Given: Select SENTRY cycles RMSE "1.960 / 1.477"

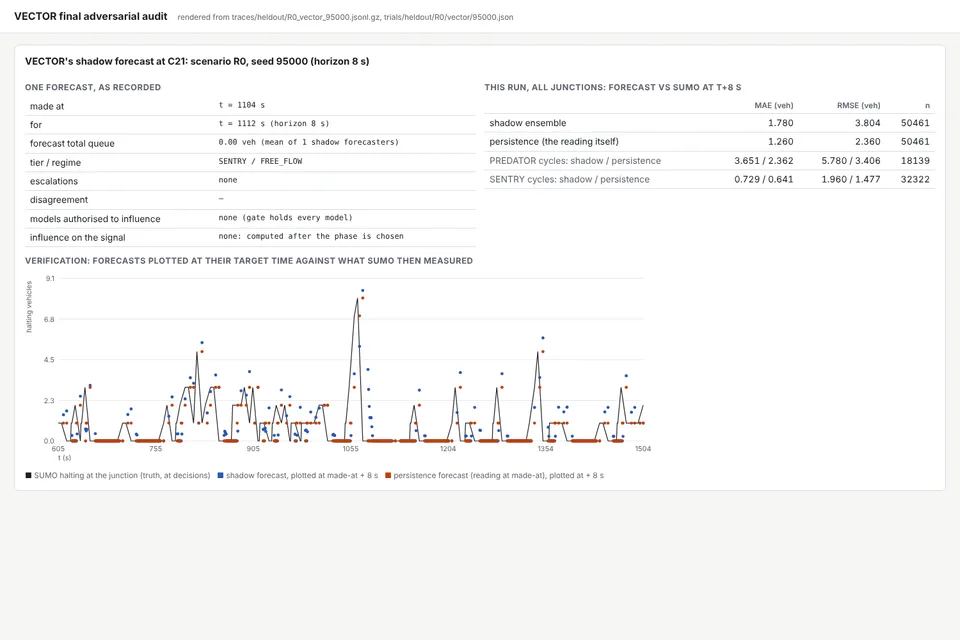Looking at the screenshot, I should (850, 179).
